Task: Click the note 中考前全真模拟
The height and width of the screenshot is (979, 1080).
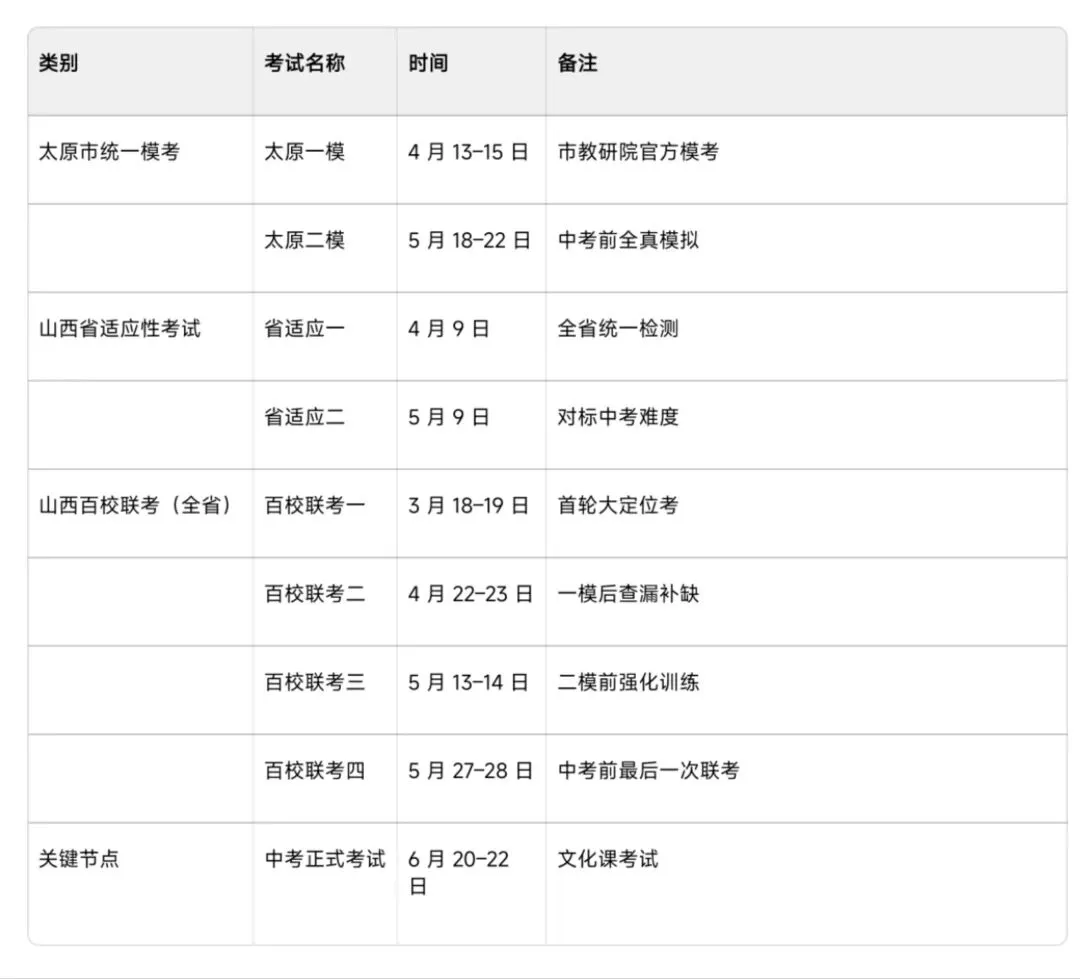Action: click(628, 240)
